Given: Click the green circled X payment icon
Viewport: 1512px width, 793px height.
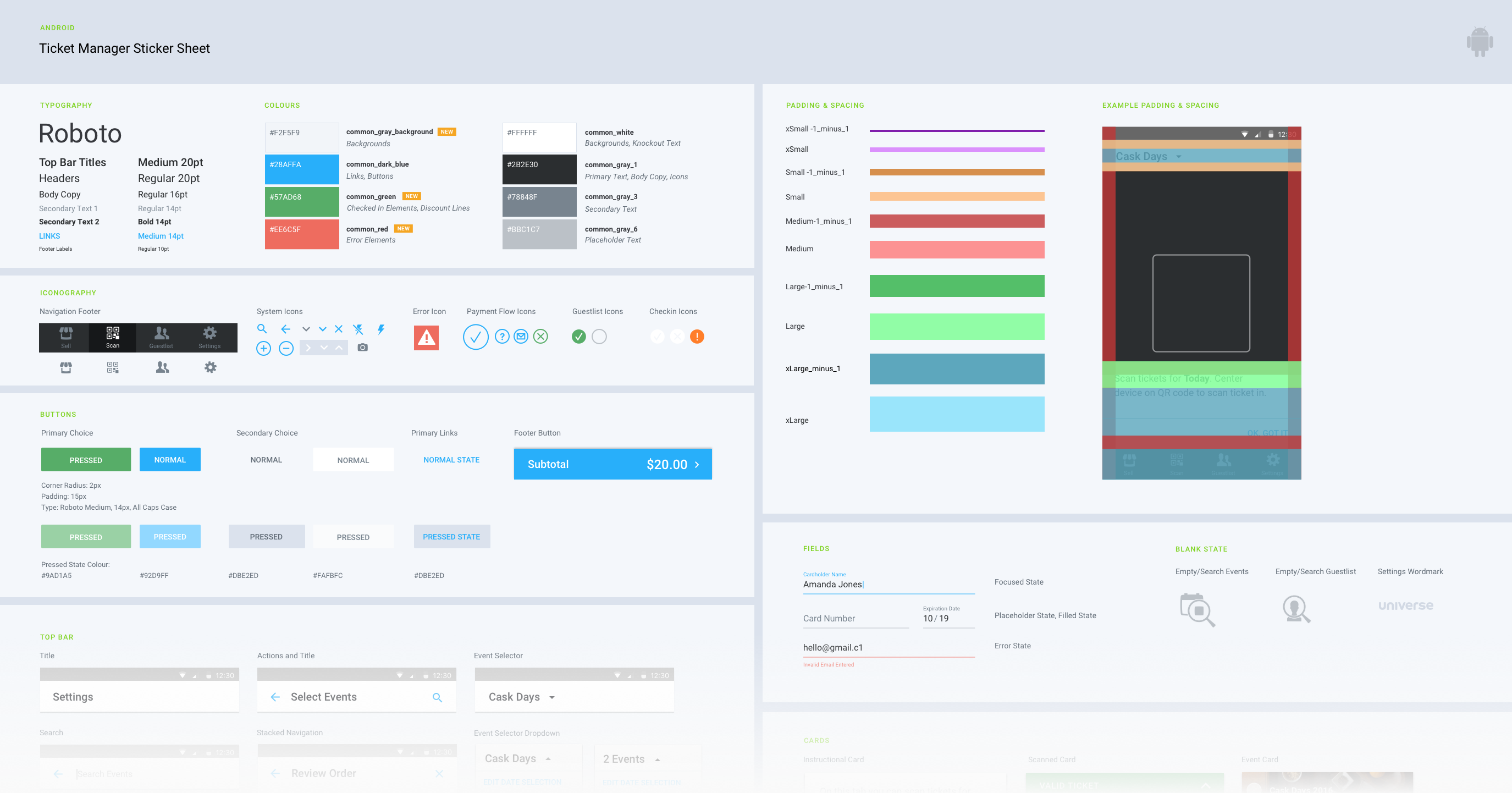Looking at the screenshot, I should (x=540, y=337).
